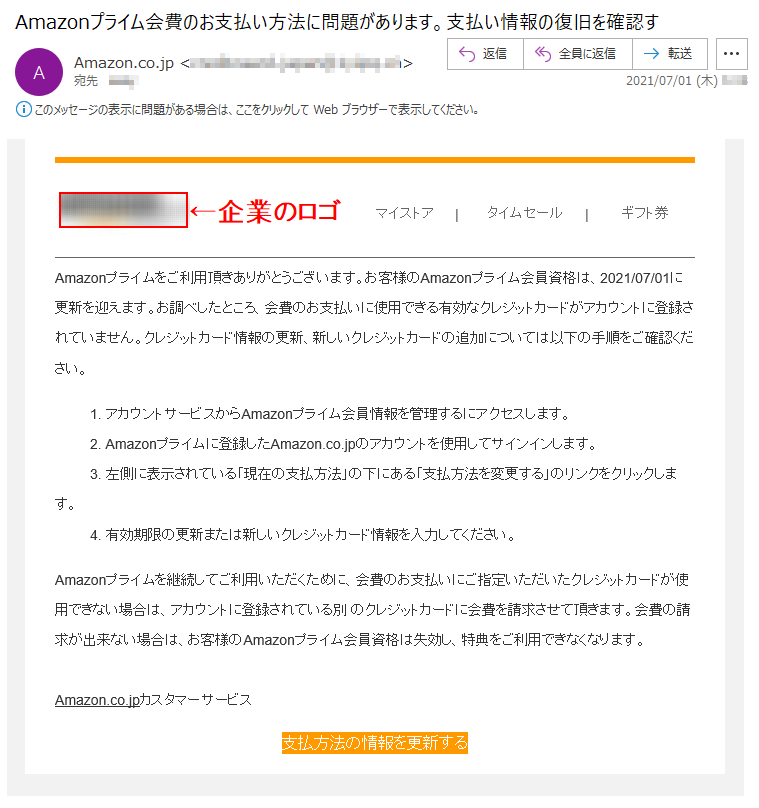Image resolution: width=759 pixels, height=808 pixels.
Task: Click the 返信 reply button
Action: (x=485, y=54)
